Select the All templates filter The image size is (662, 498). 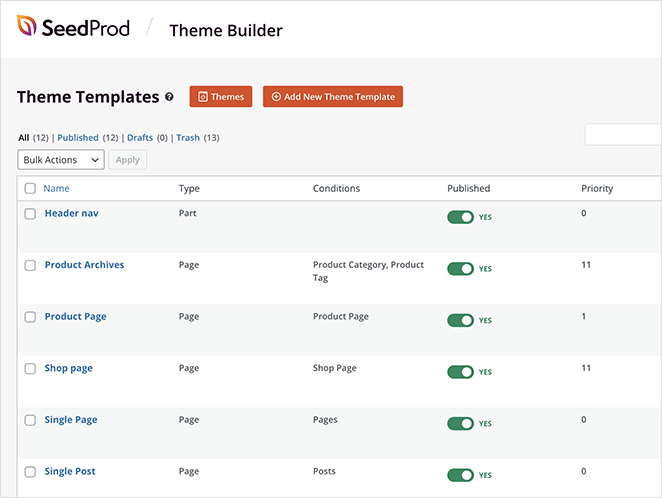click(x=24, y=138)
